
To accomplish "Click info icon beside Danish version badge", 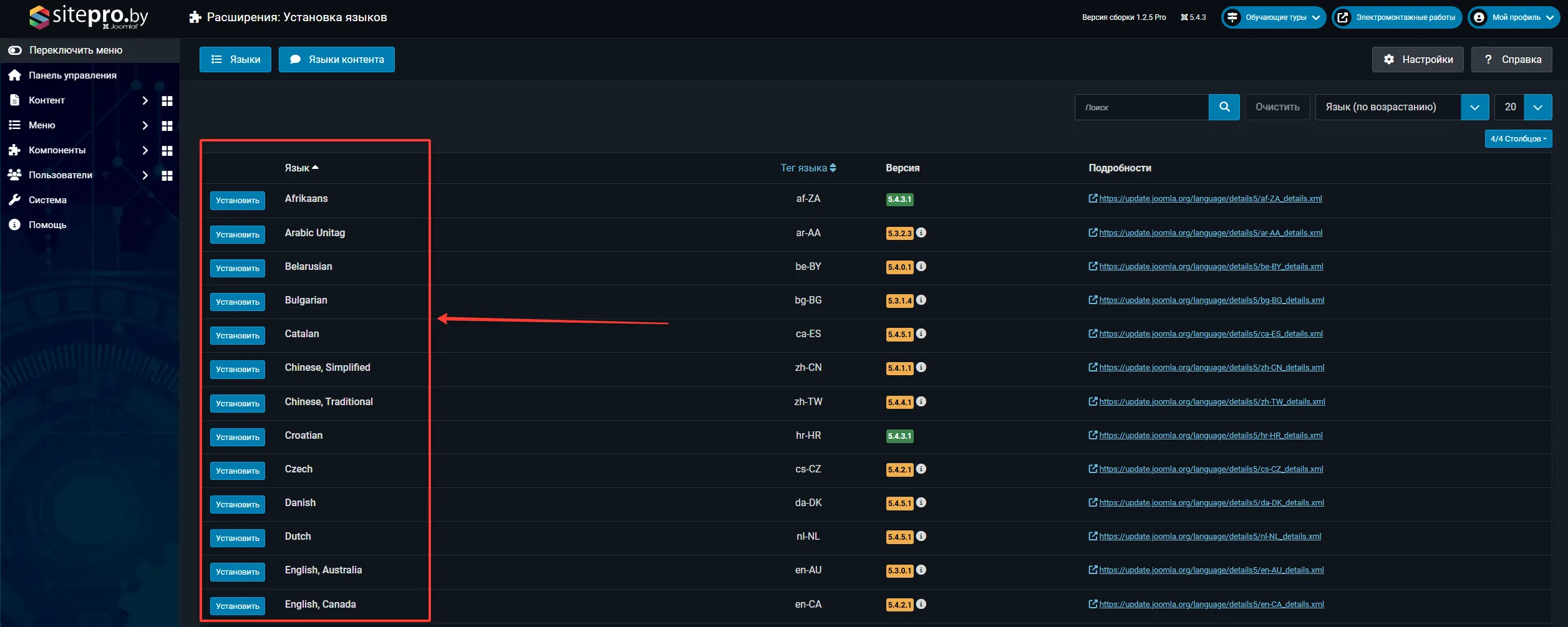I will pos(921,503).
